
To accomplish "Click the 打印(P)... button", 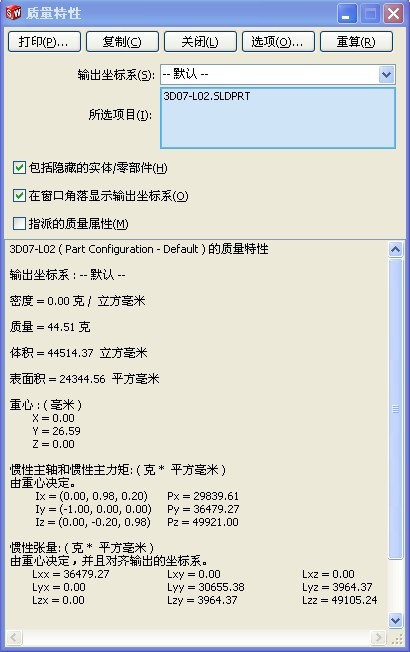I will (x=44, y=42).
